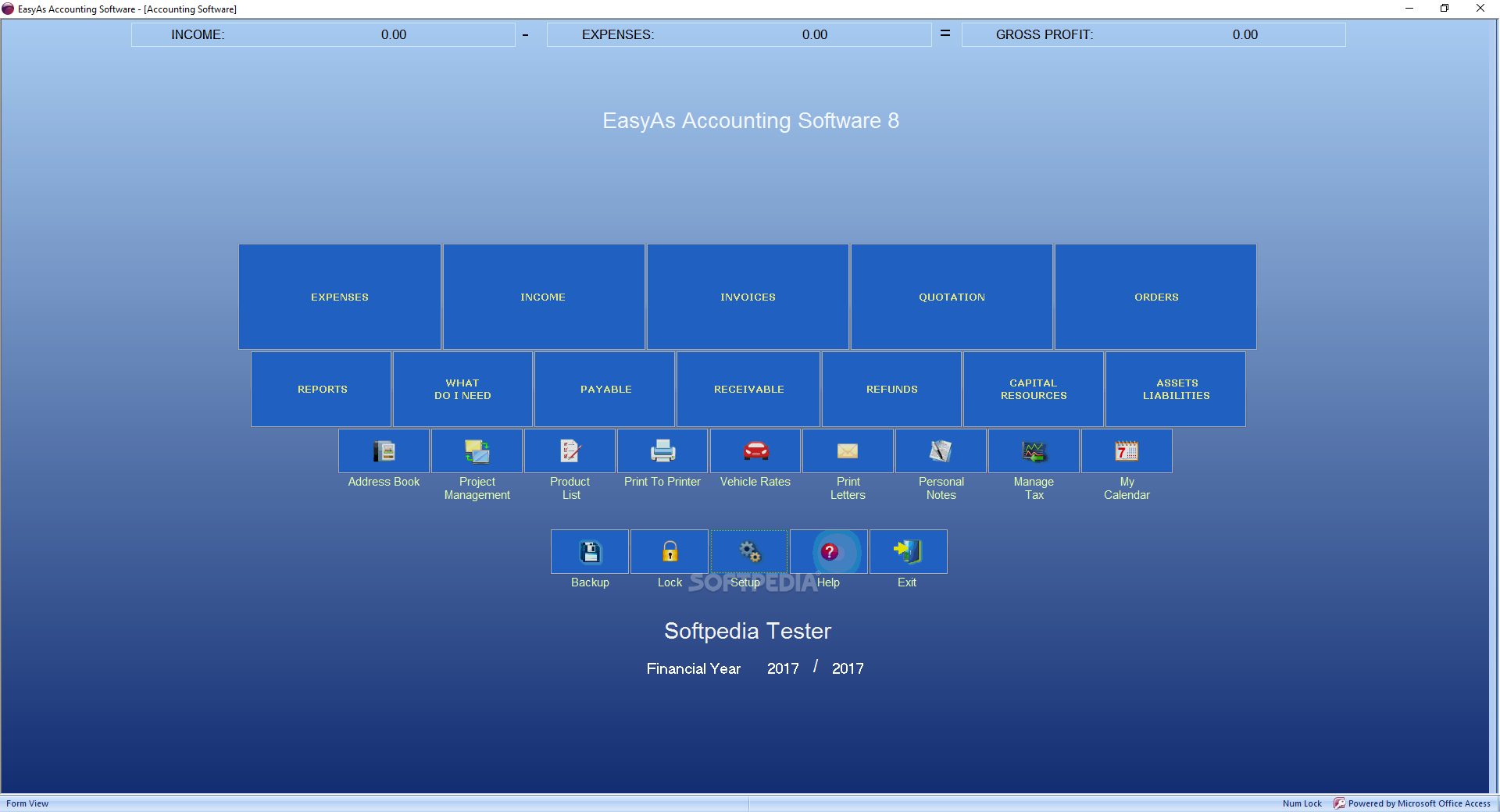
Task: Open the PAYABLE tile
Action: click(x=605, y=389)
